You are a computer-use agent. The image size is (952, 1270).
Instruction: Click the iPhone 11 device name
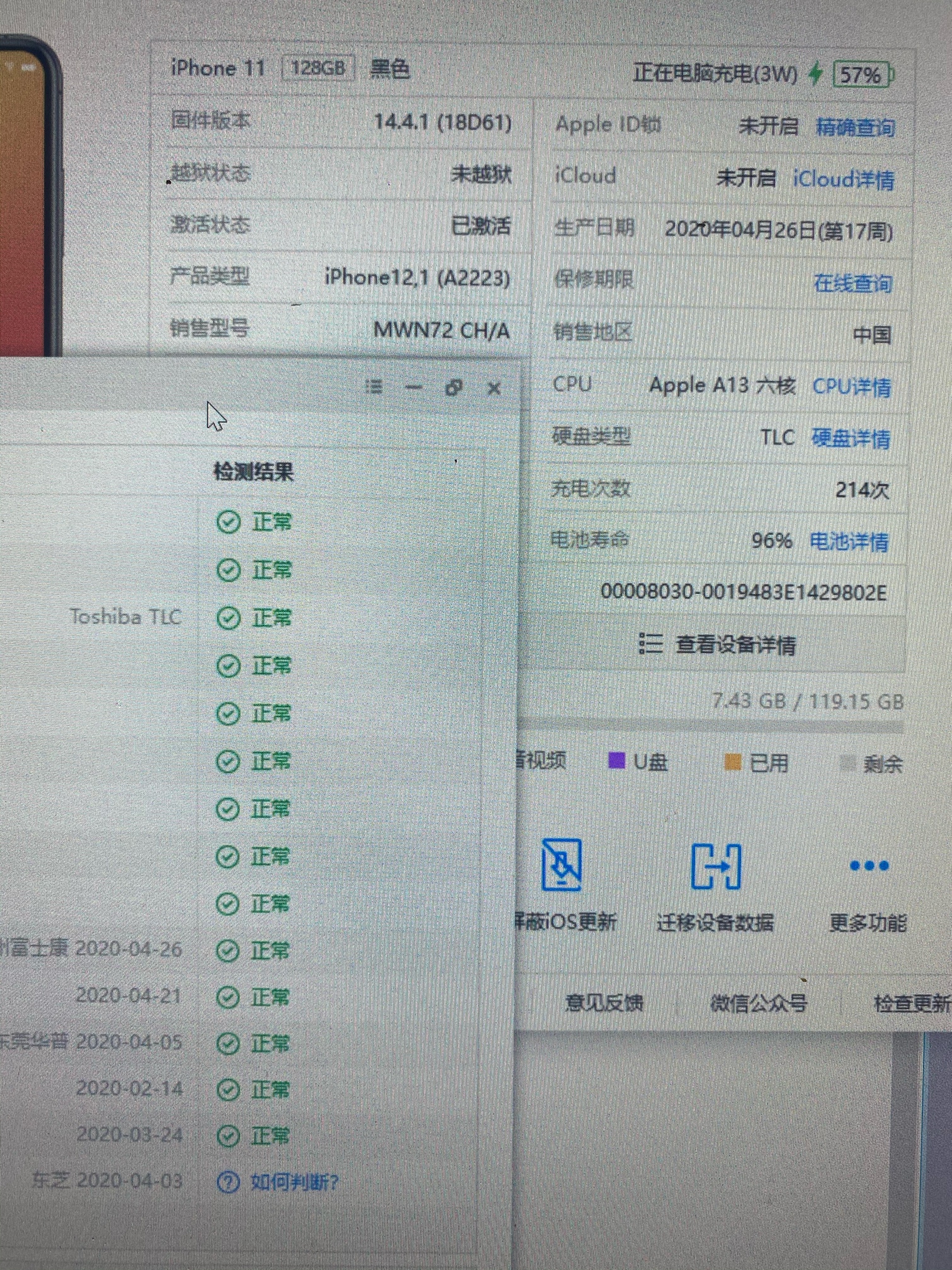click(x=218, y=68)
